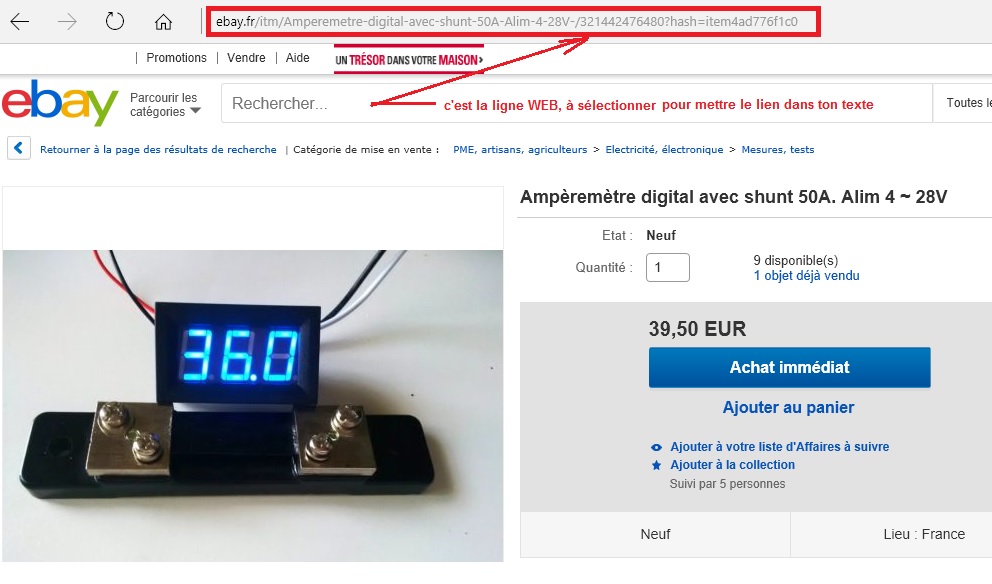The height and width of the screenshot is (584, 992).
Task: Open the ammeter product photo
Action: click(x=253, y=406)
